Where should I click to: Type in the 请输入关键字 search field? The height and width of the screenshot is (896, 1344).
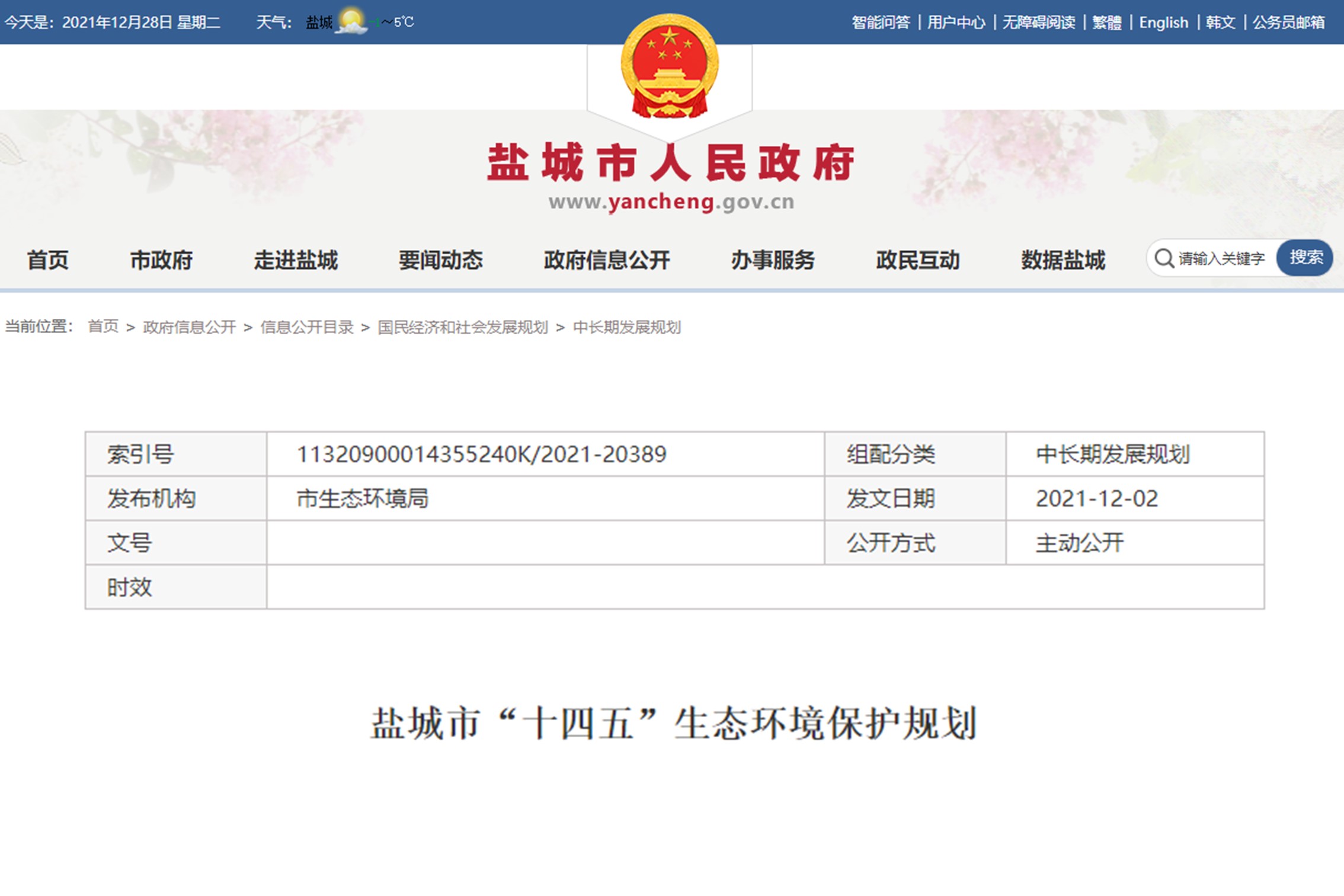point(1222,258)
